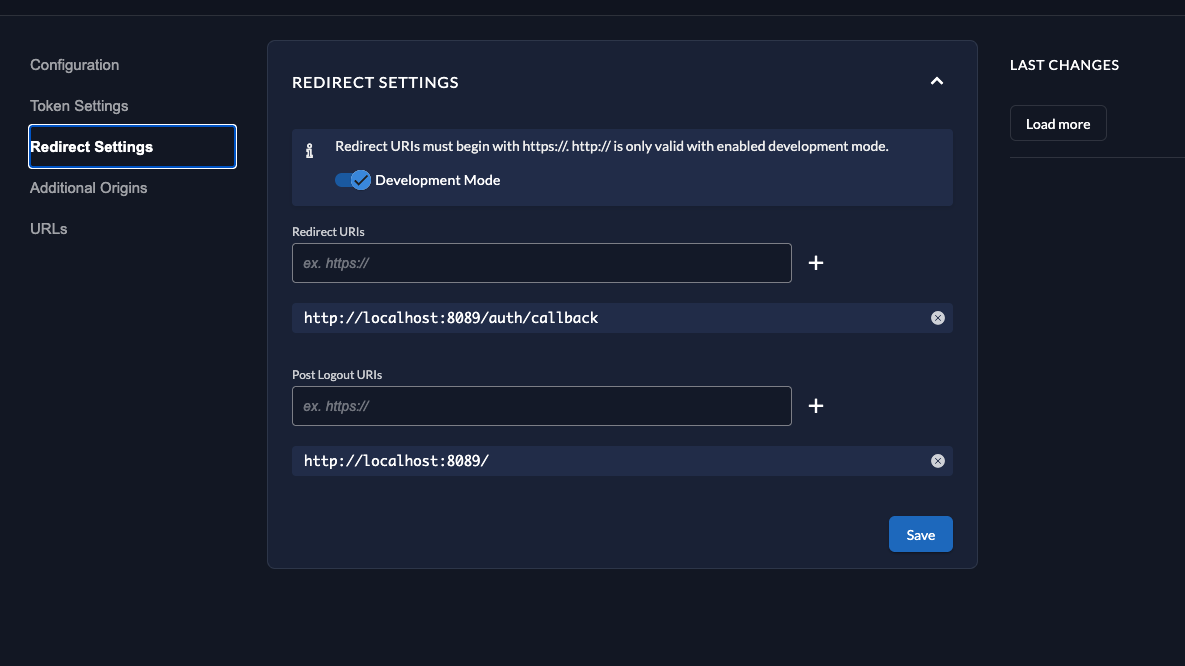Focus the Post Logout URIs input field

tap(541, 406)
